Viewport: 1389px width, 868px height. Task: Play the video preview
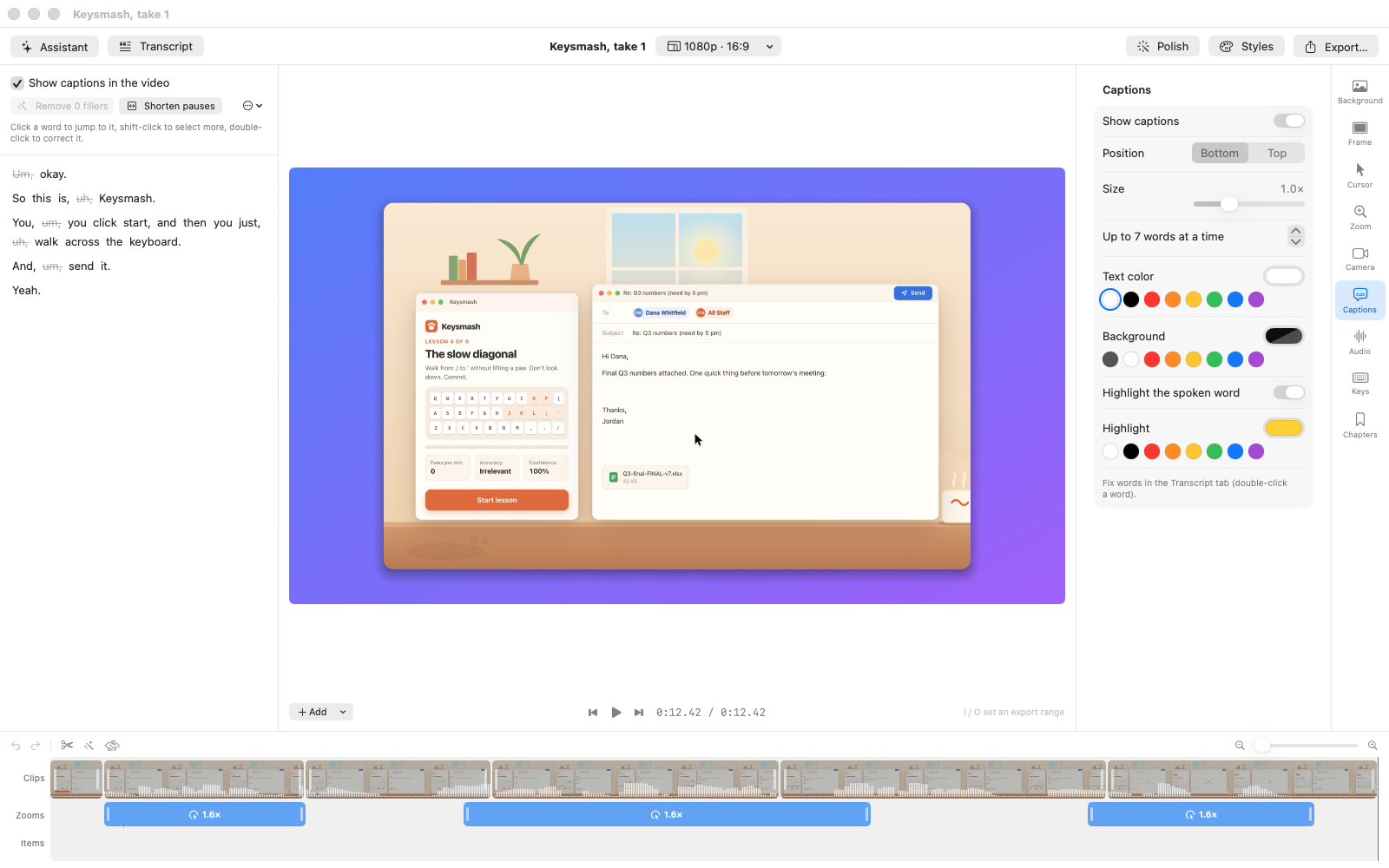tap(616, 713)
